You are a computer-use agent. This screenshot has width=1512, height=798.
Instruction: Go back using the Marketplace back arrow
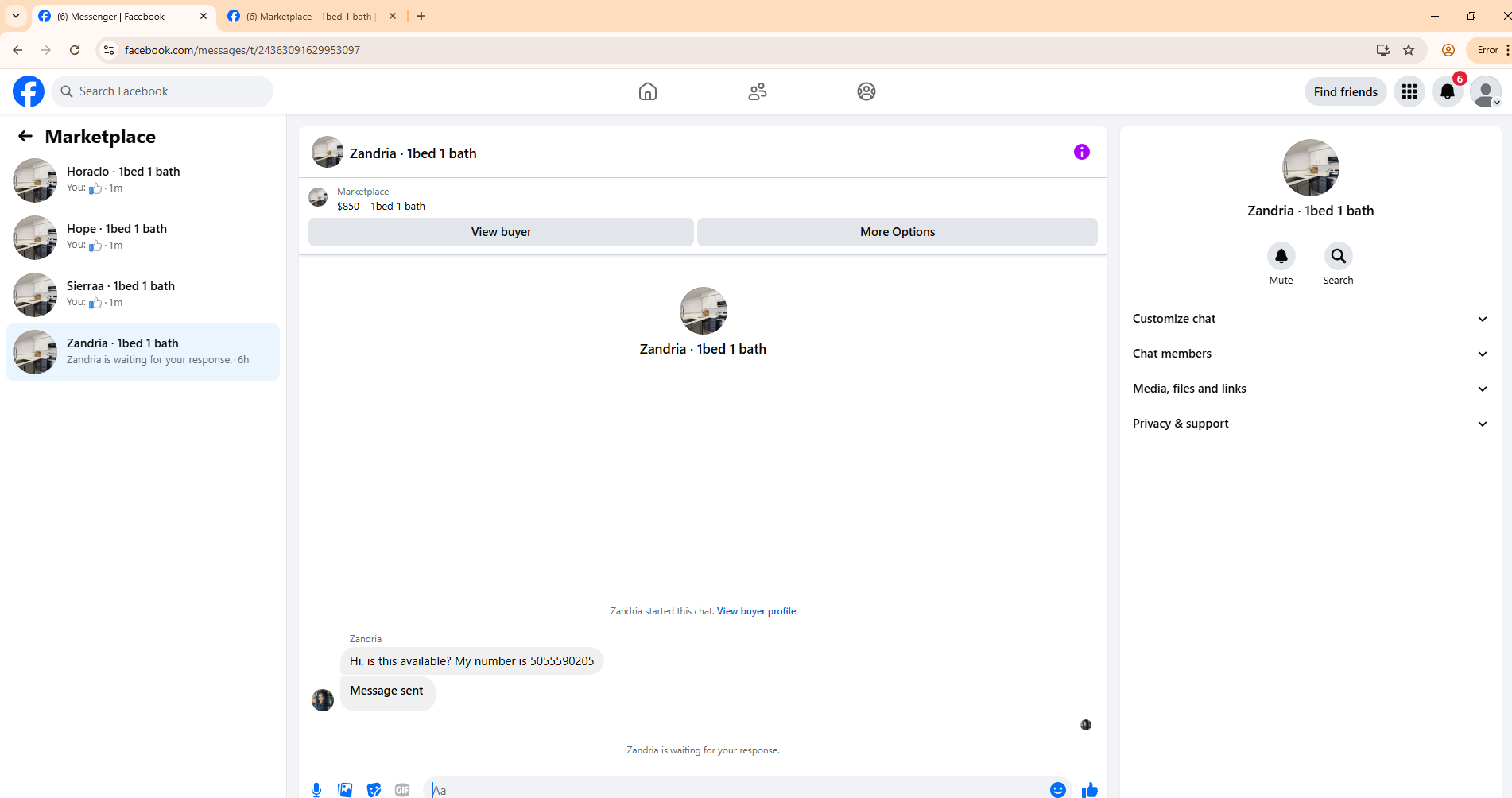[x=25, y=136]
